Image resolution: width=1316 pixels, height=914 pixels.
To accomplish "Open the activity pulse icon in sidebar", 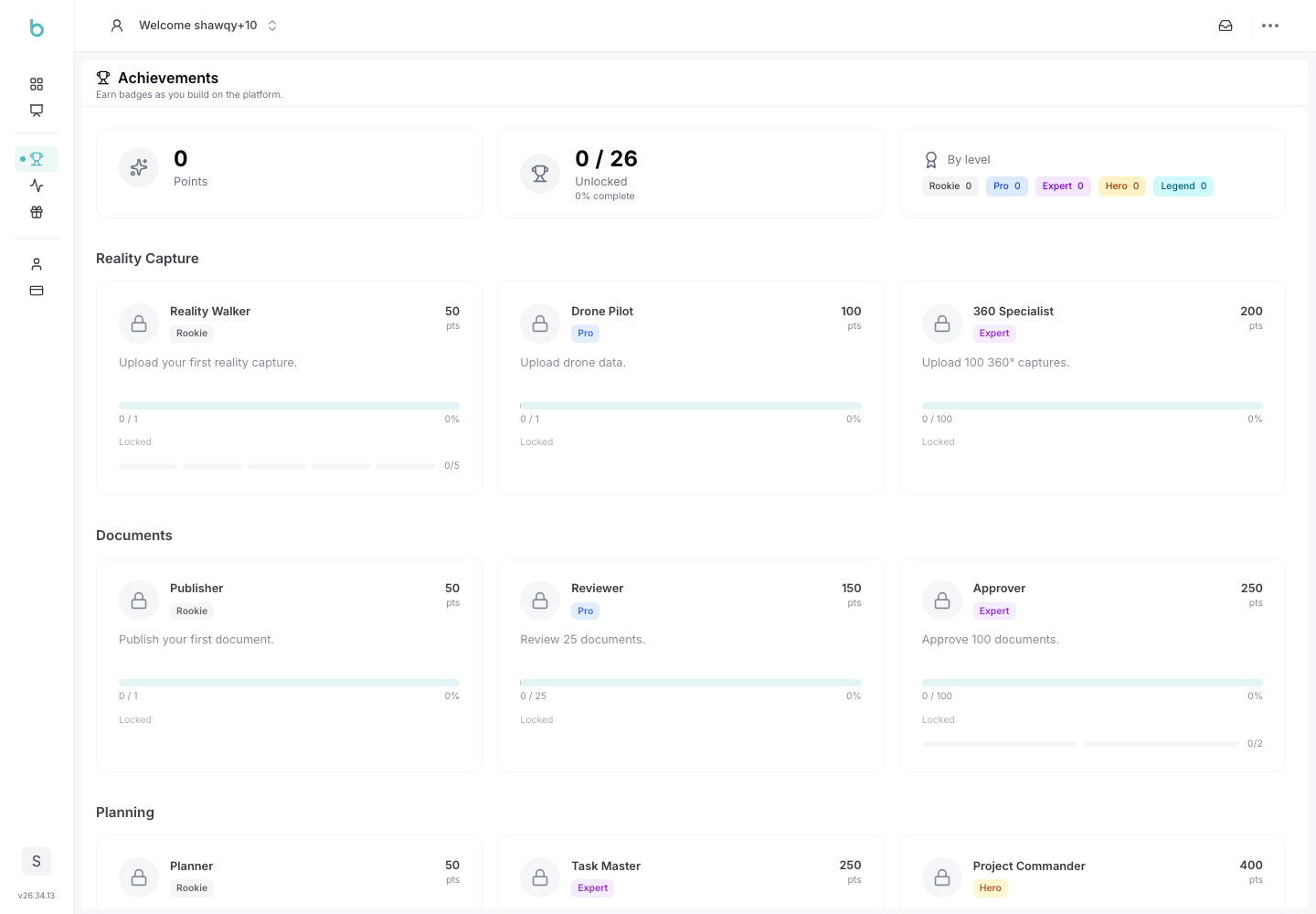I will pos(37,186).
